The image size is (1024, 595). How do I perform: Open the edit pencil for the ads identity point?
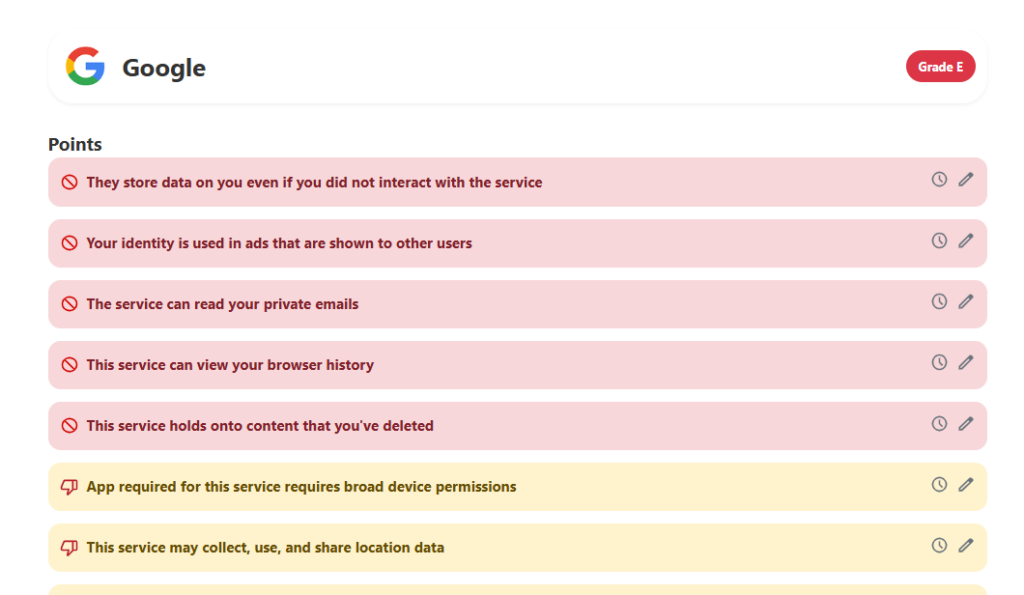click(965, 240)
